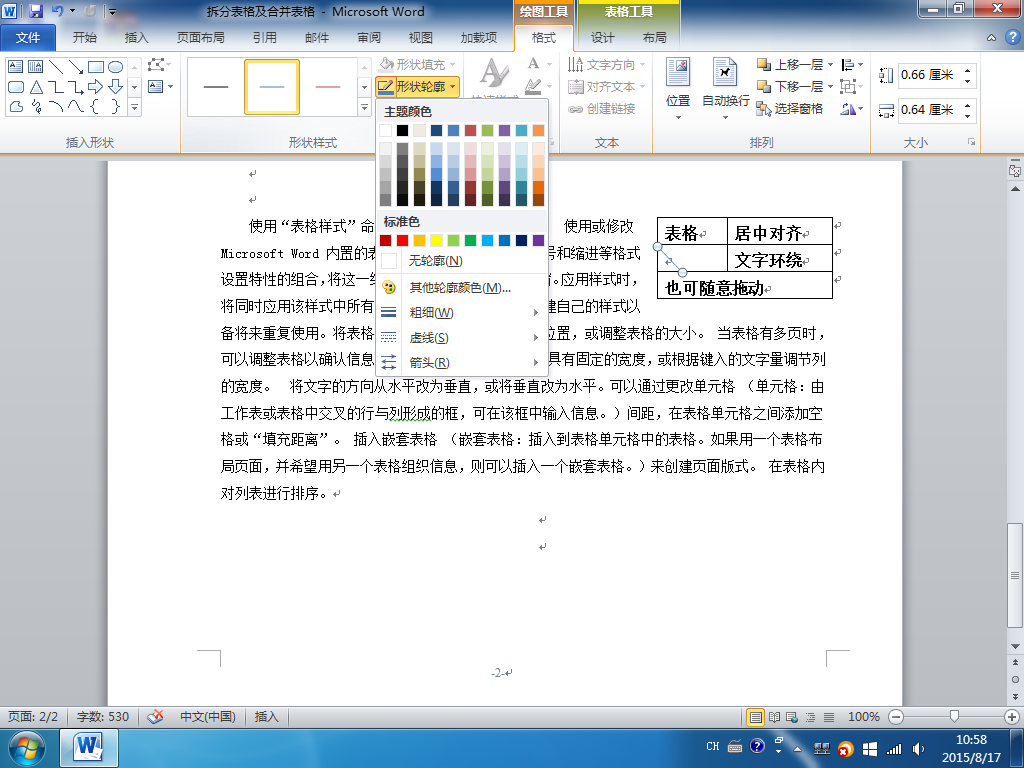Click the Rotate objects icon
This screenshot has width=1024, height=768.
(x=848, y=108)
